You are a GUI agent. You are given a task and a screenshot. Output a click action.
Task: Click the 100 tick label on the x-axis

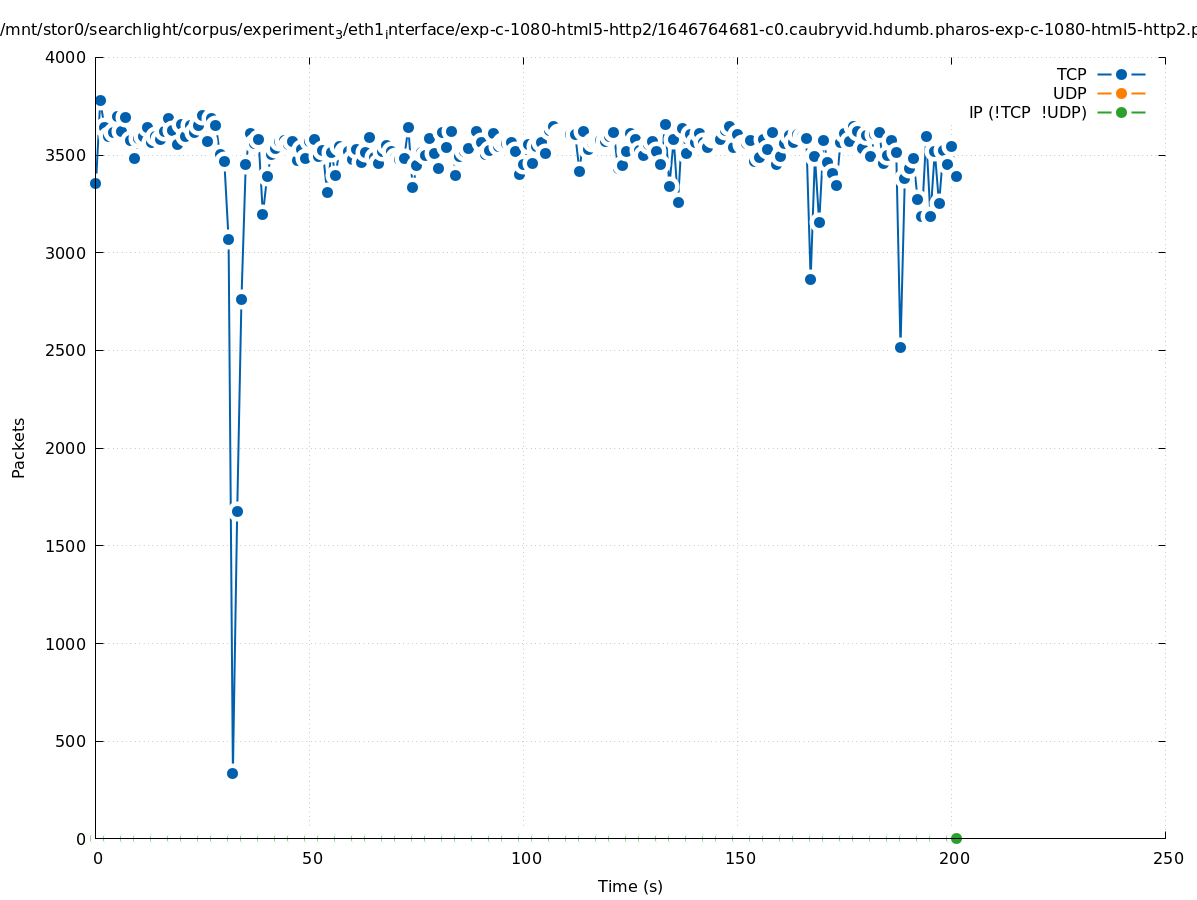pyautogui.click(x=526, y=858)
